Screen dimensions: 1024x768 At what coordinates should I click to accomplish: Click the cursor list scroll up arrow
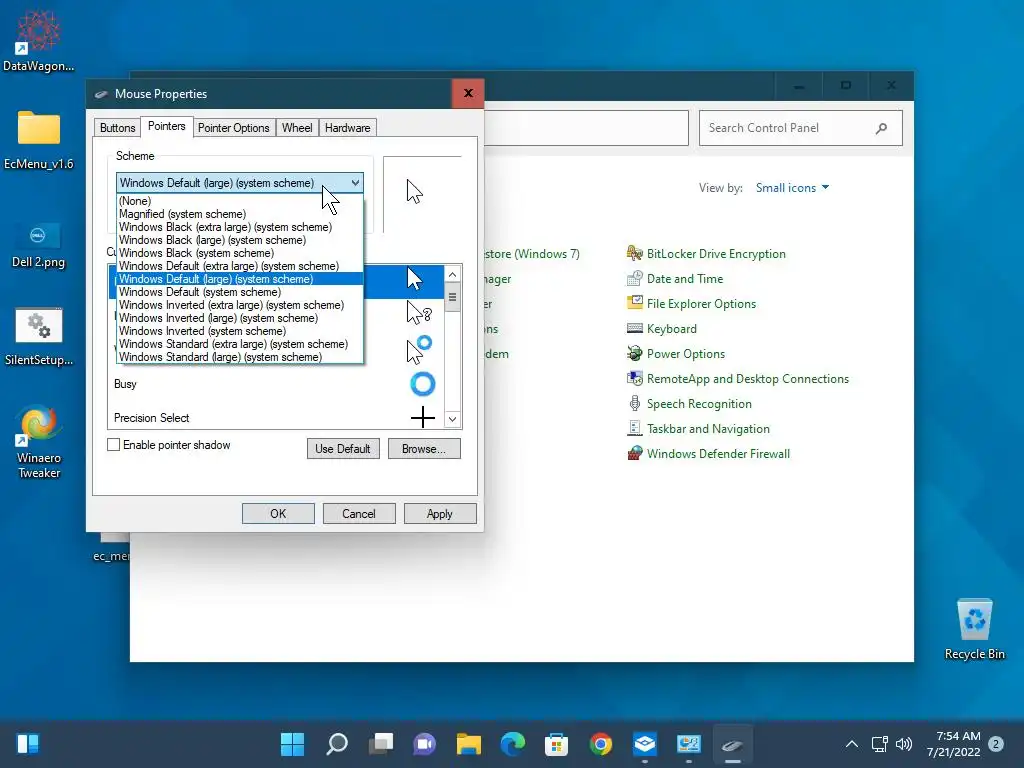pos(453,274)
